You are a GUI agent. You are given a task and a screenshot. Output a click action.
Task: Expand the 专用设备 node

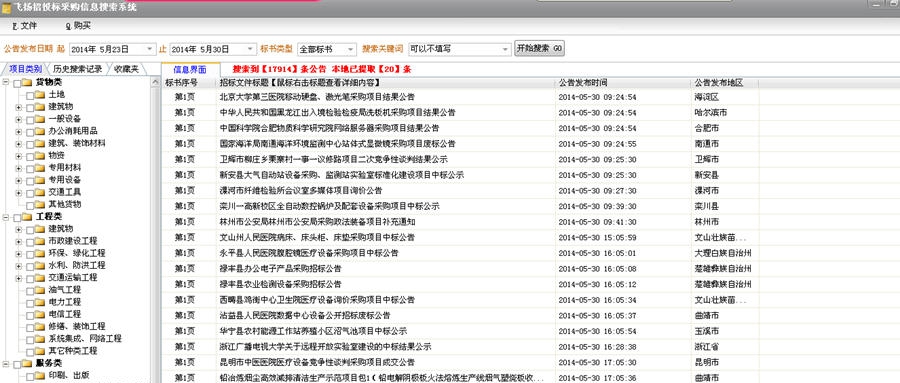(19, 180)
